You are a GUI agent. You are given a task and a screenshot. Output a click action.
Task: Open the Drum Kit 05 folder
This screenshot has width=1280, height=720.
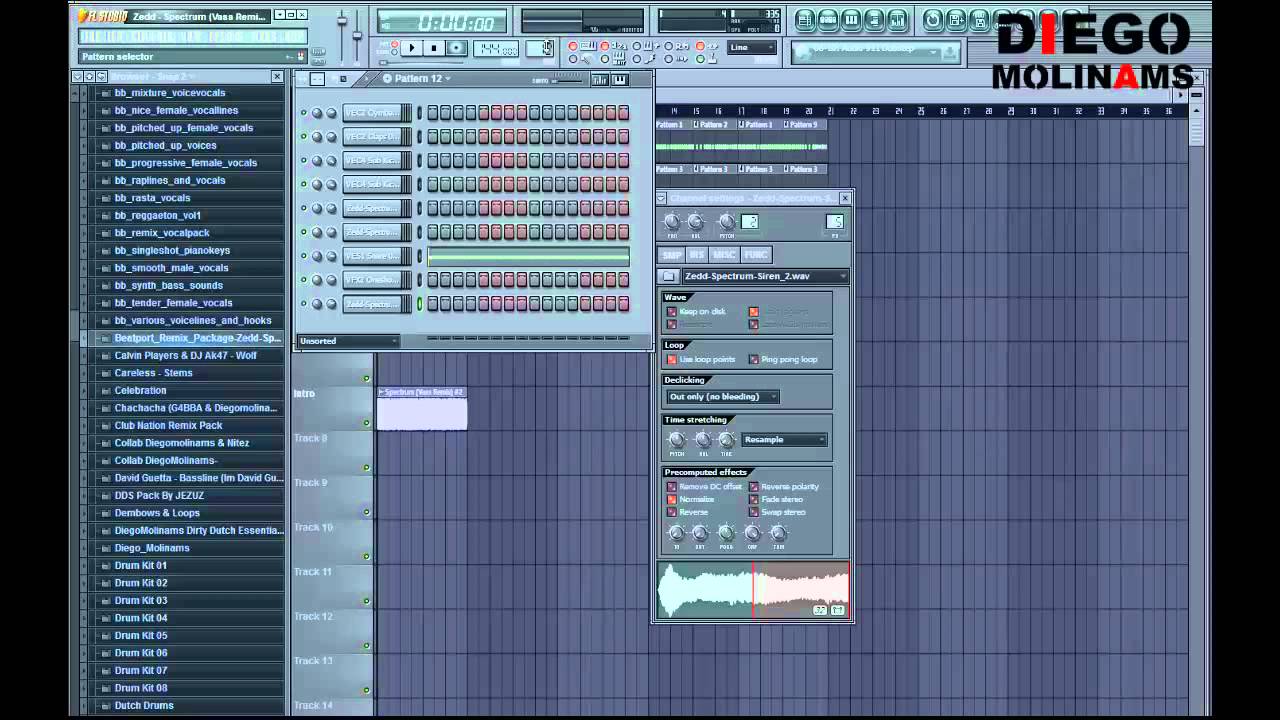point(141,636)
